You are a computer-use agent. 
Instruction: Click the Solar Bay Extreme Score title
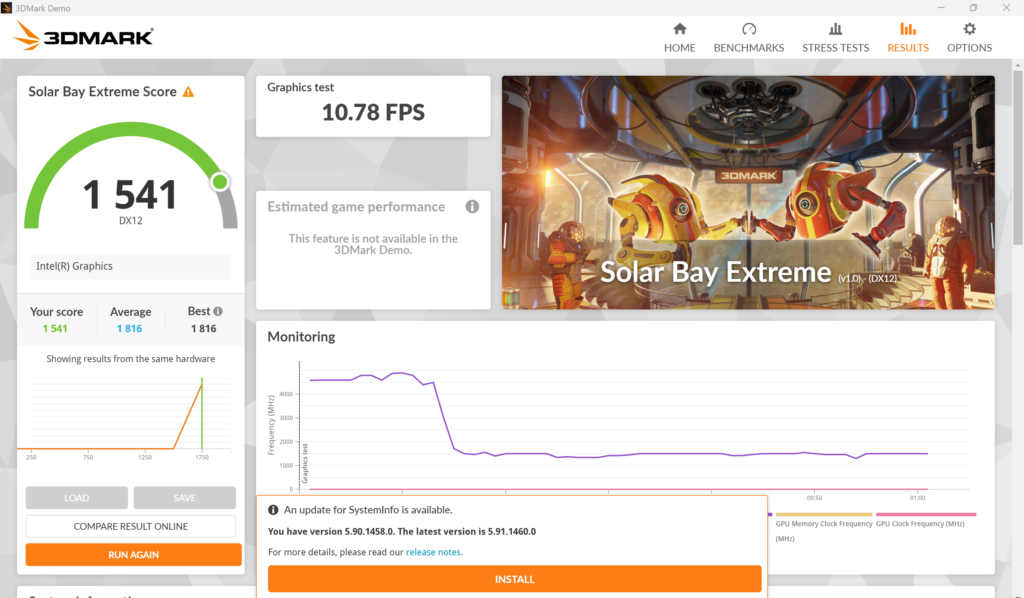click(x=103, y=92)
